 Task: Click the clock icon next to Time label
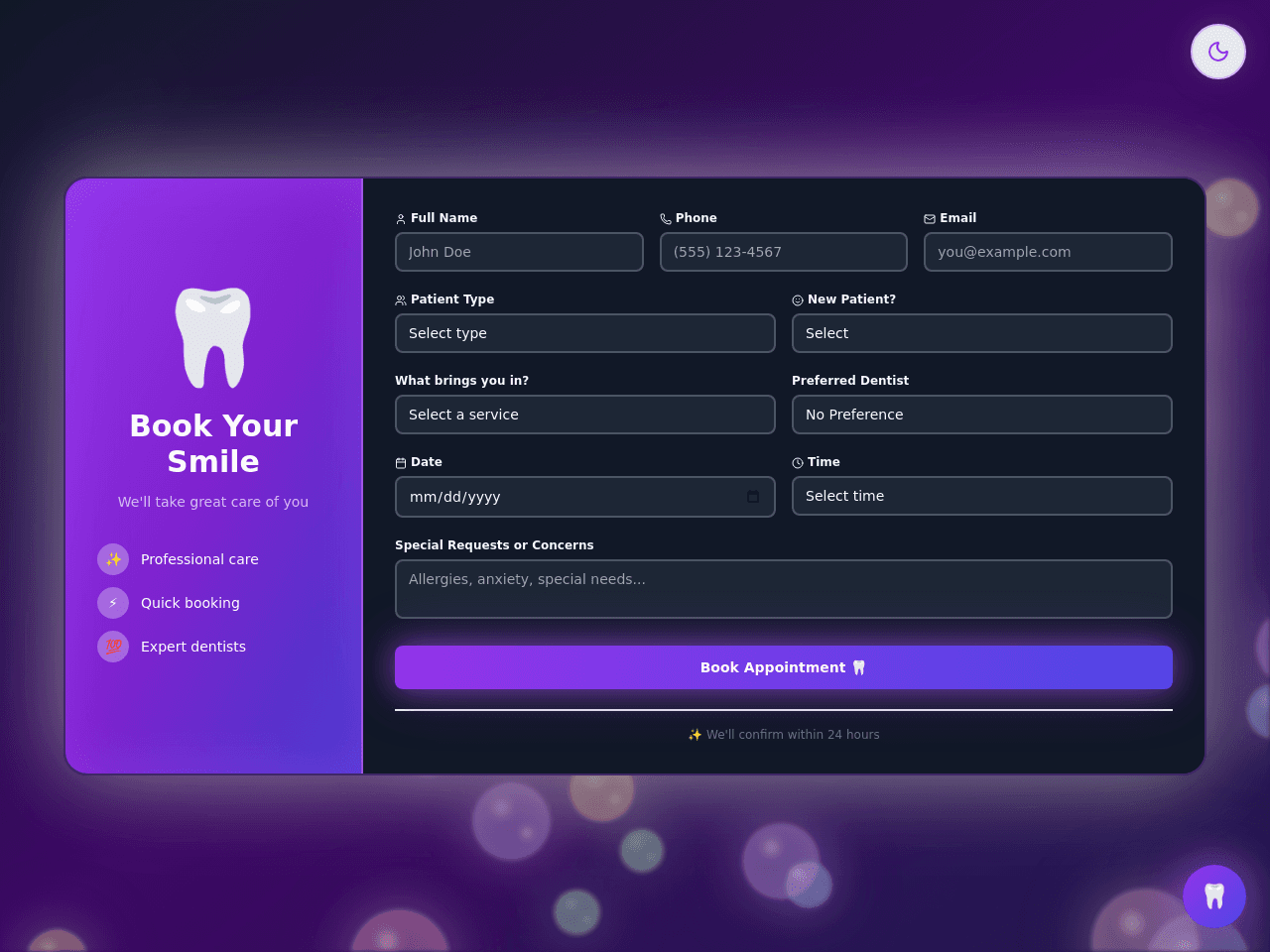pos(798,463)
